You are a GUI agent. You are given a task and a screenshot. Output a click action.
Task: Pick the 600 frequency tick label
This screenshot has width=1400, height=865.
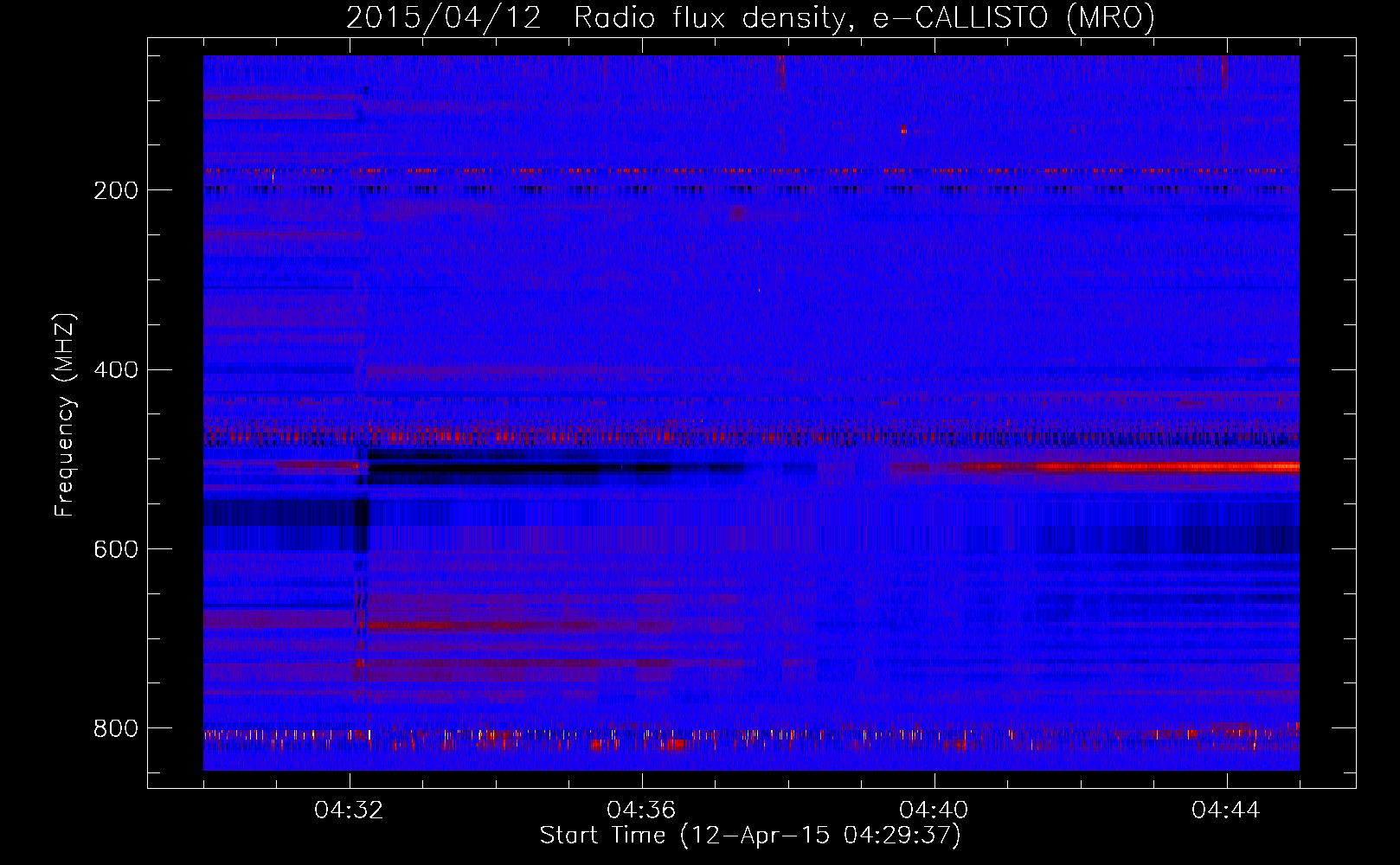(116, 549)
